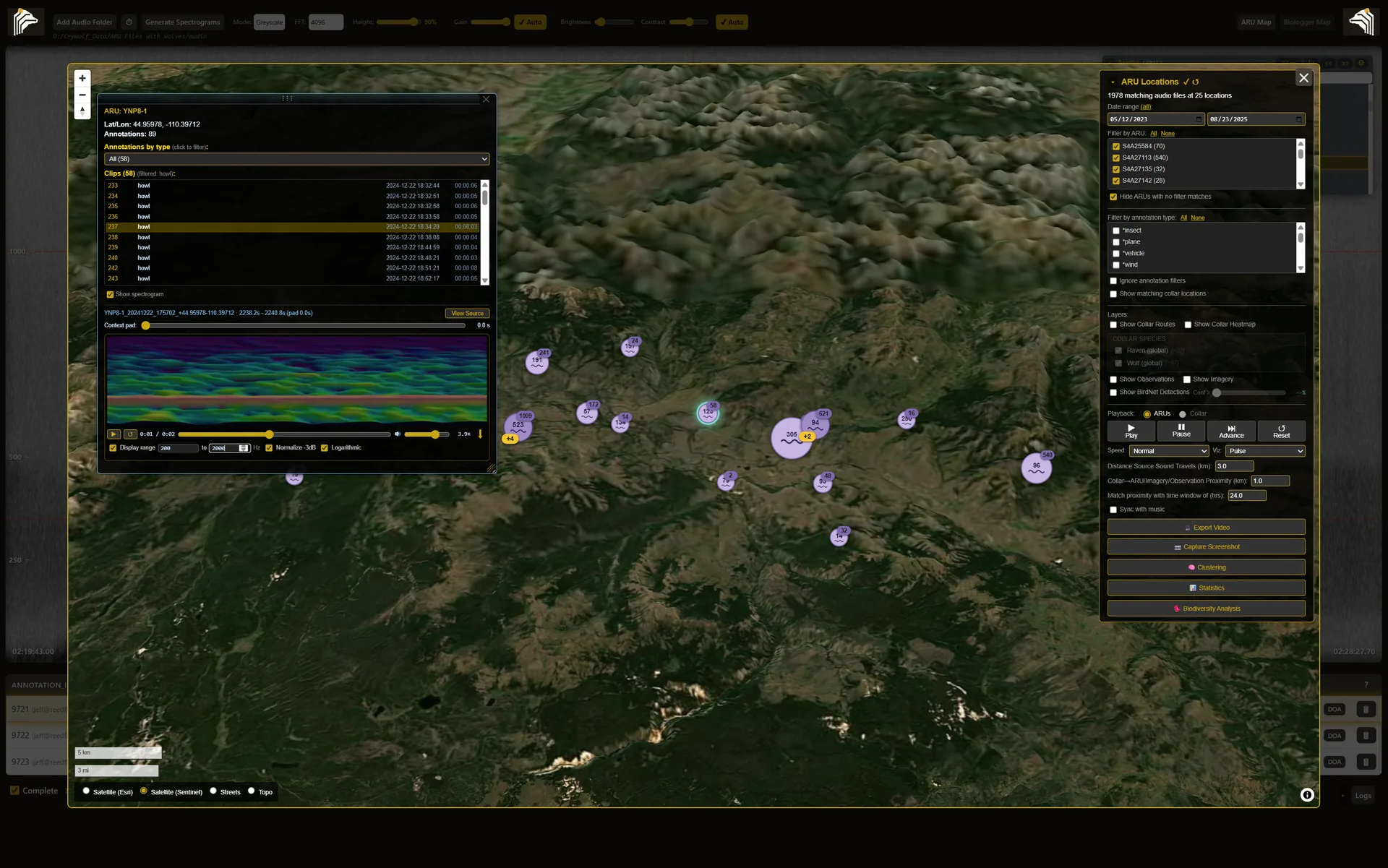The height and width of the screenshot is (868, 1388).
Task: Zoom in on the map
Action: 82,78
